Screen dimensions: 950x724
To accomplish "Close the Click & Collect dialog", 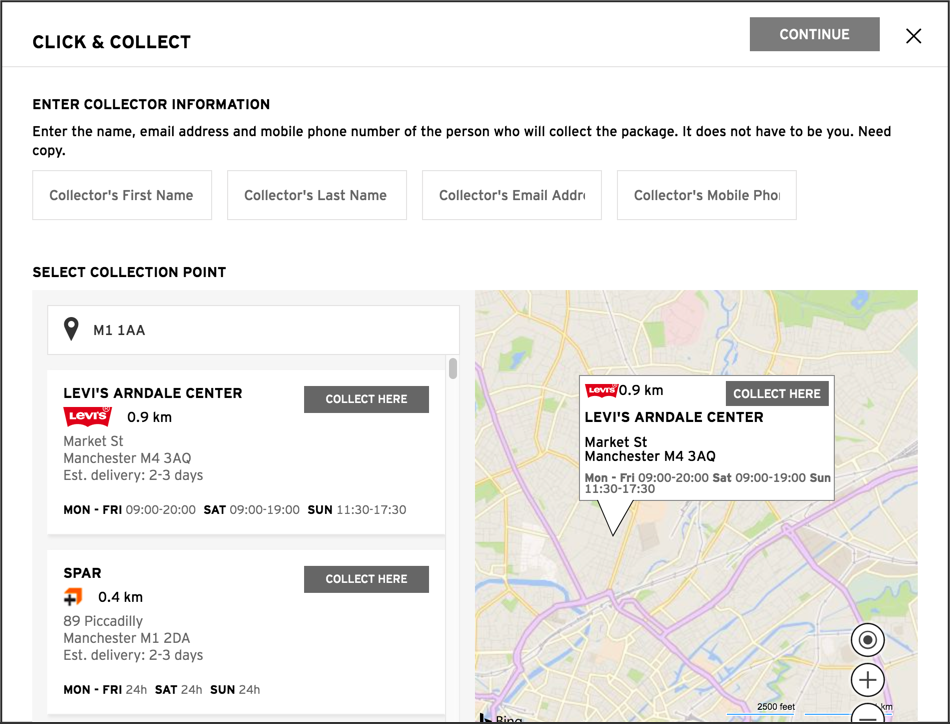I will pos(914,36).
